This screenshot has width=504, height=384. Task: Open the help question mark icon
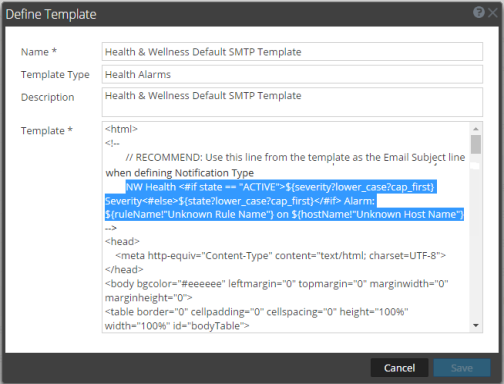(479, 13)
